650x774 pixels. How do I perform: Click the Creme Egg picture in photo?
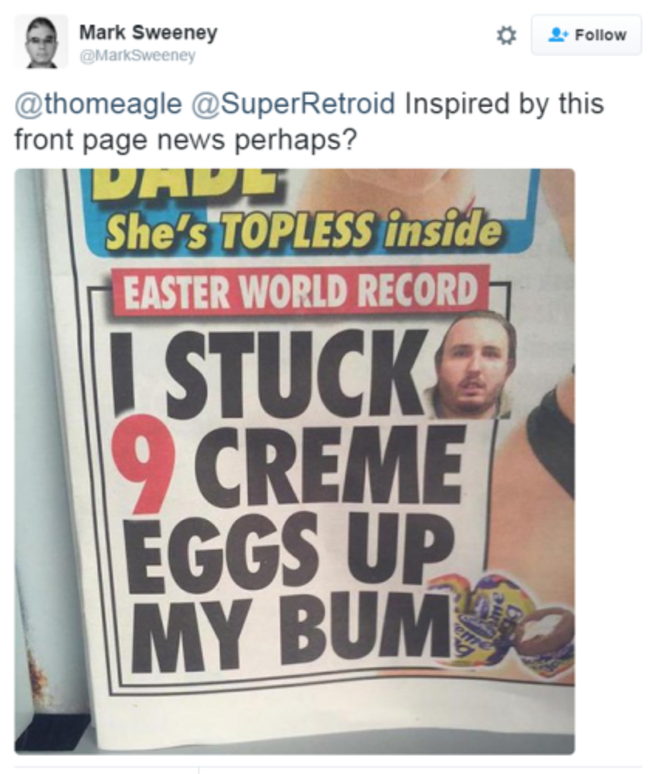[503, 621]
